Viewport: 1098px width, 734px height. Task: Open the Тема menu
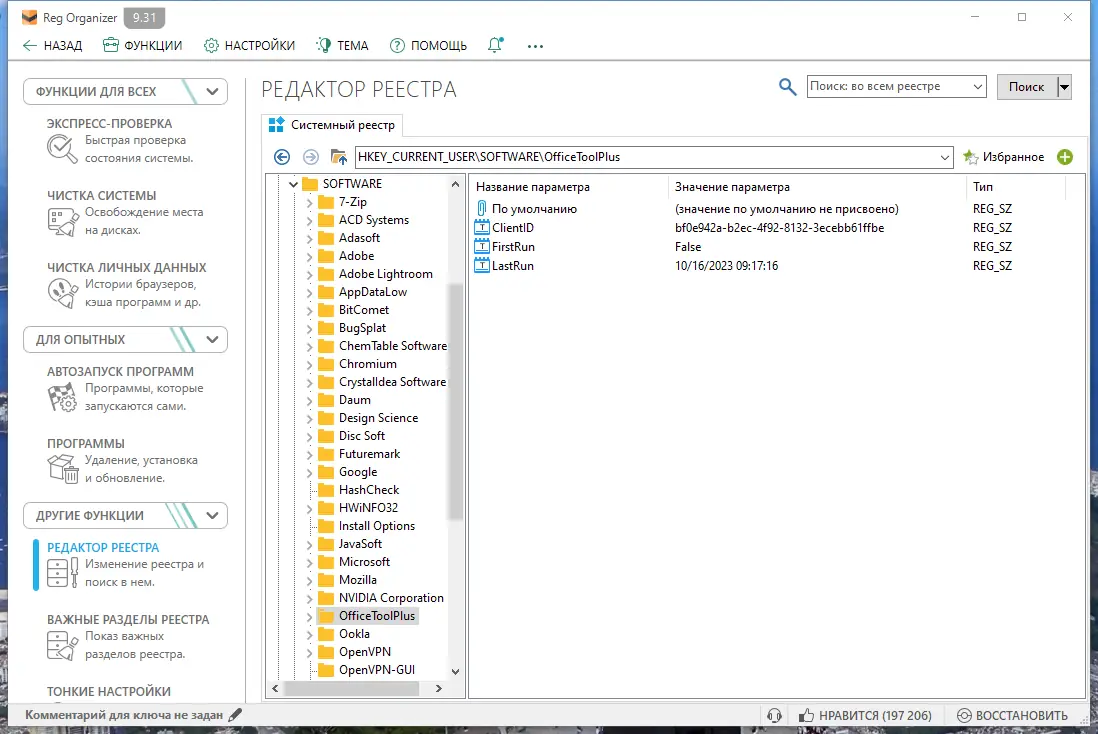click(342, 46)
